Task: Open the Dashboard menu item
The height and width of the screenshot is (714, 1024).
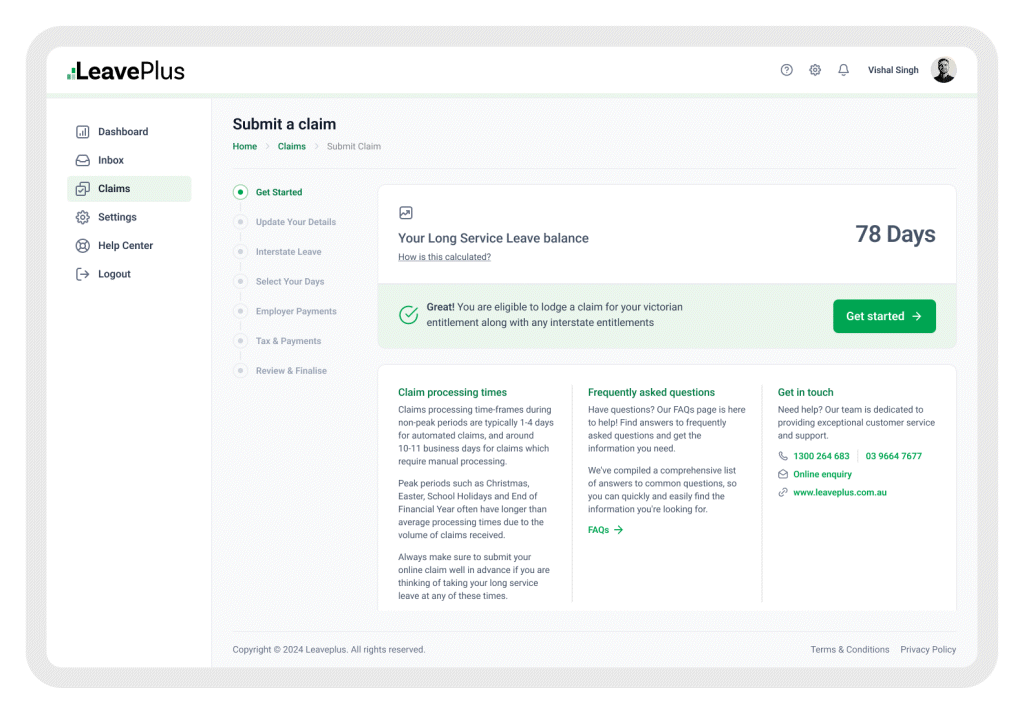Action: coord(129,132)
